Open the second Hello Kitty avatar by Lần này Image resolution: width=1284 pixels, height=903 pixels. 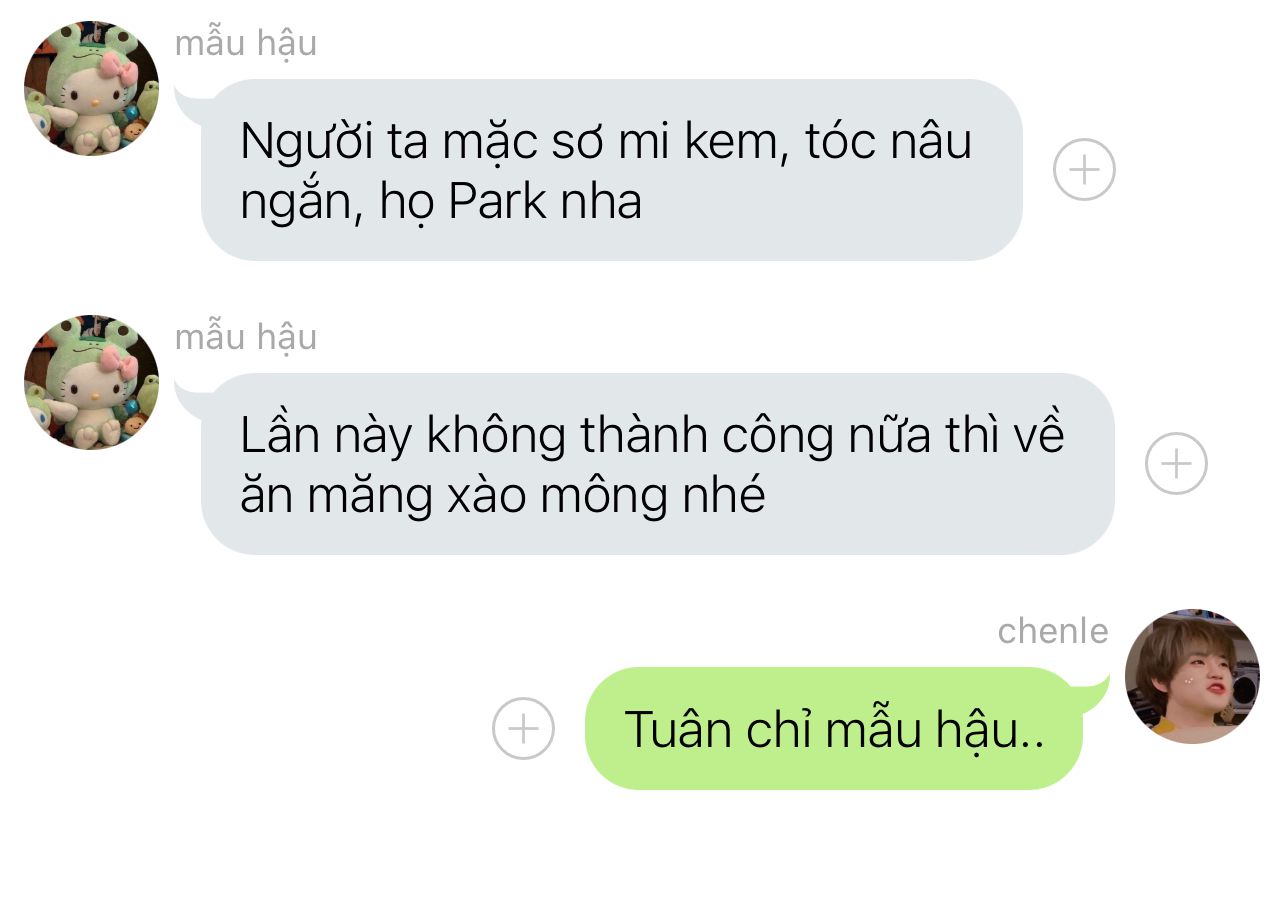pyautogui.click(x=91, y=382)
